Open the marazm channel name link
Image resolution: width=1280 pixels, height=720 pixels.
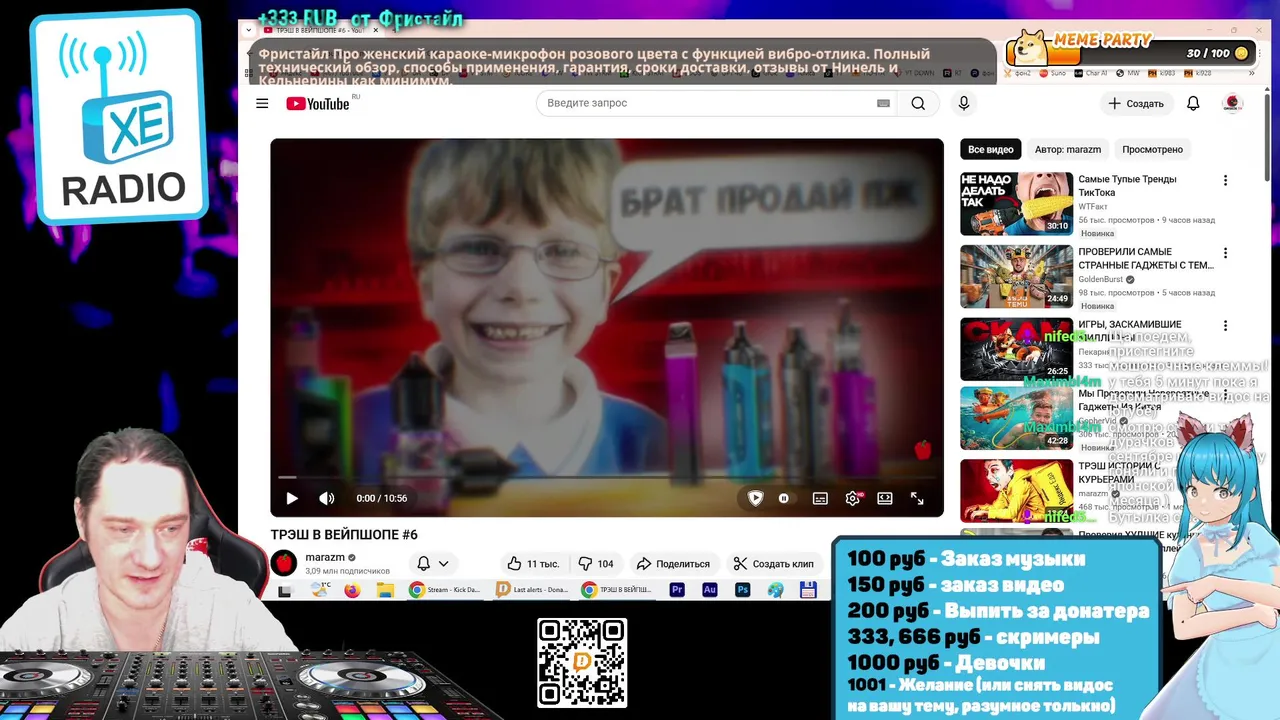click(325, 557)
